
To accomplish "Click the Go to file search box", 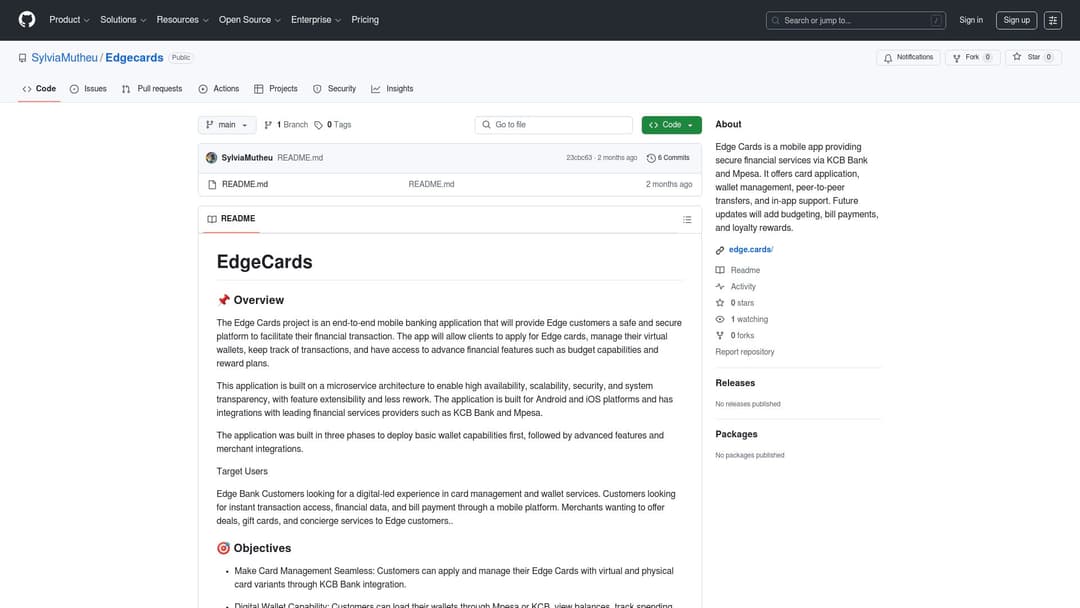I will click(x=554, y=125).
